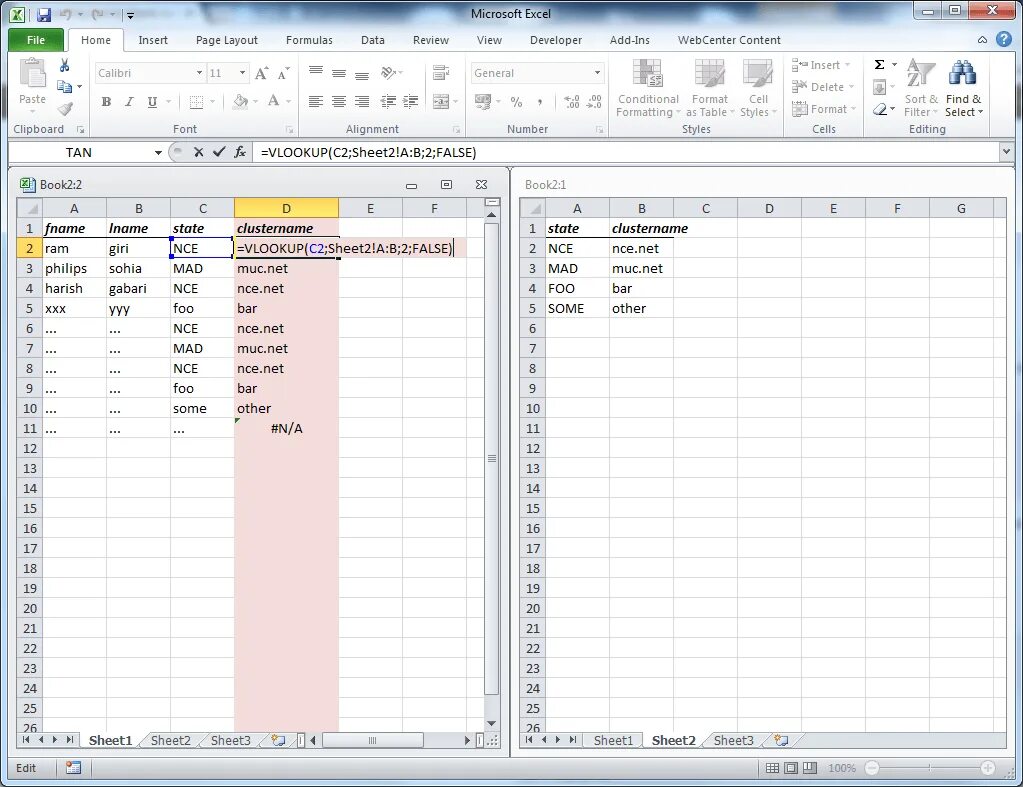Open Sort & Filter menu
The height and width of the screenshot is (787, 1023).
tap(921, 89)
